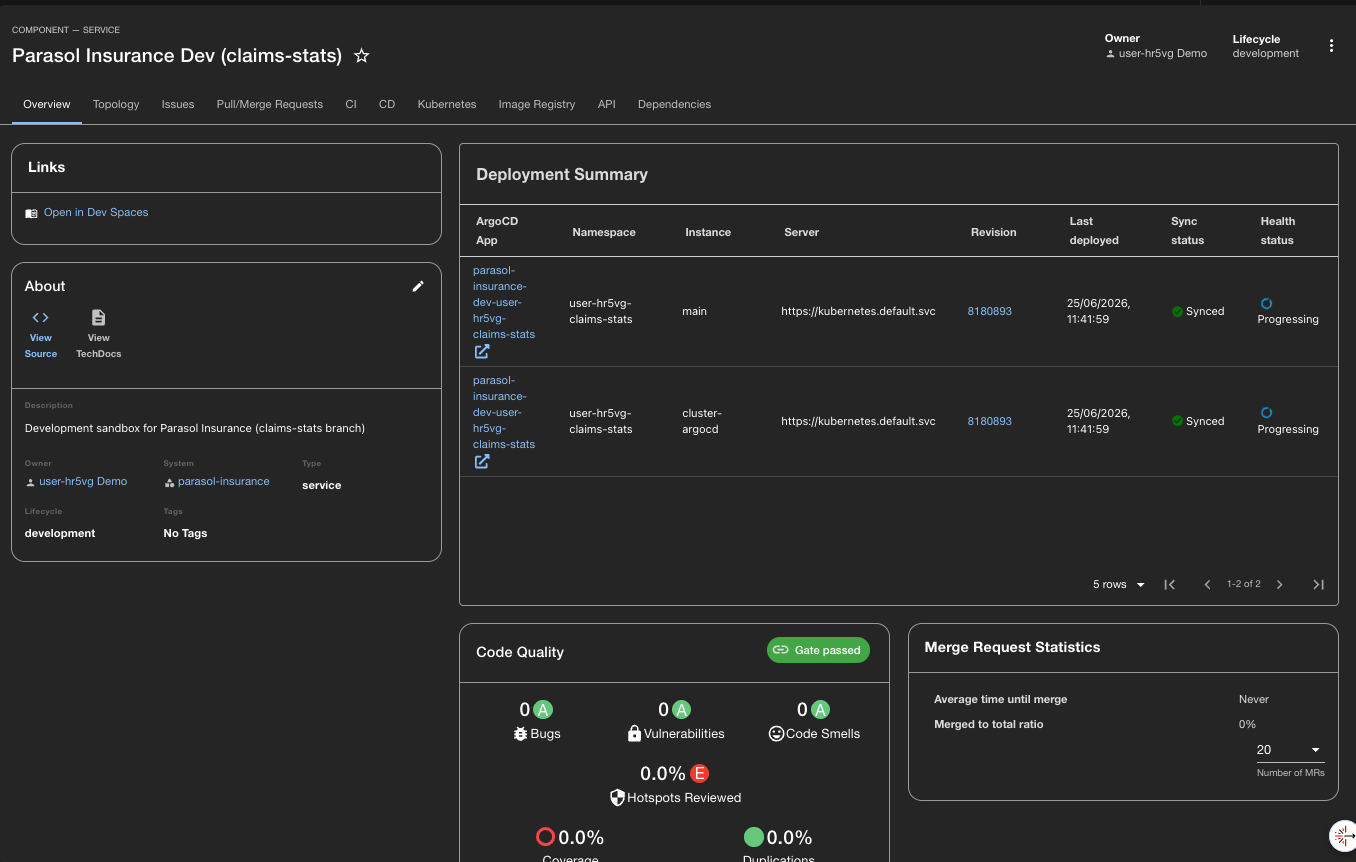
Task: Click the Dev Spaces link icon
Action: [x=31, y=213]
